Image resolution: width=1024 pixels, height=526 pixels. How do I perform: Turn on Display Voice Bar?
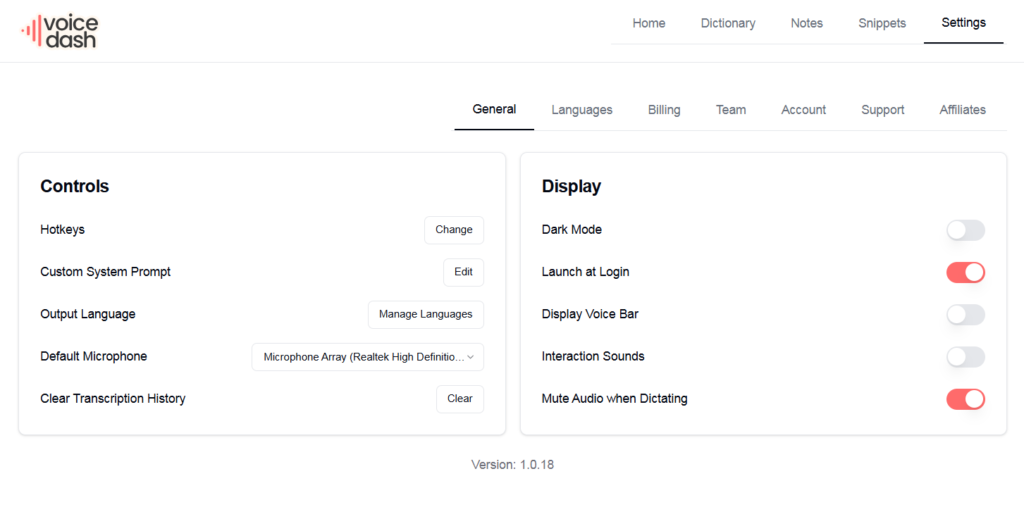coord(965,314)
